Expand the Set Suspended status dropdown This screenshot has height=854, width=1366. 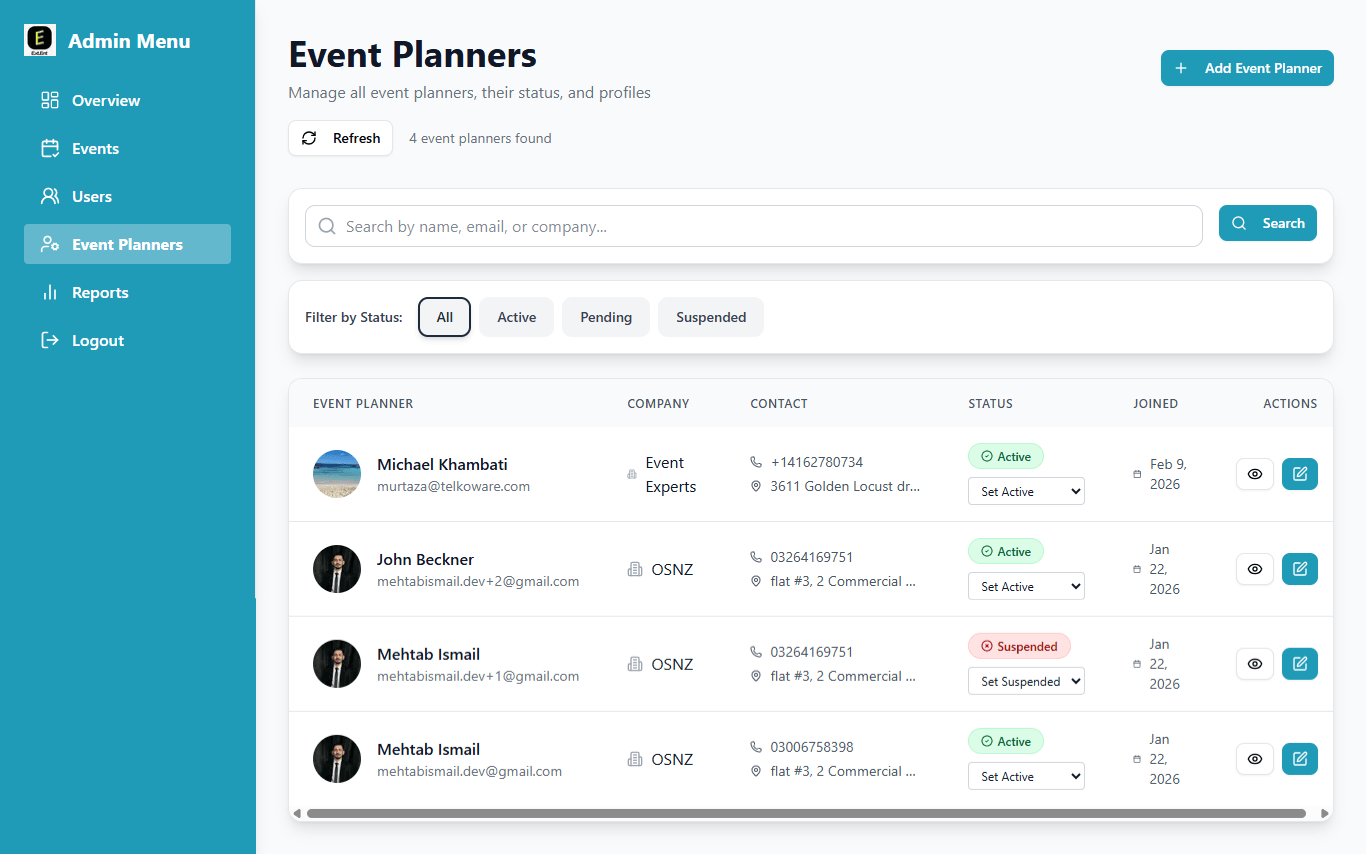pyautogui.click(x=1026, y=681)
